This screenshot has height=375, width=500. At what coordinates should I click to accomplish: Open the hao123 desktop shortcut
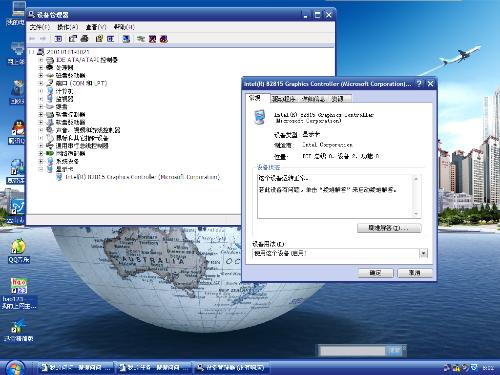pos(19,293)
